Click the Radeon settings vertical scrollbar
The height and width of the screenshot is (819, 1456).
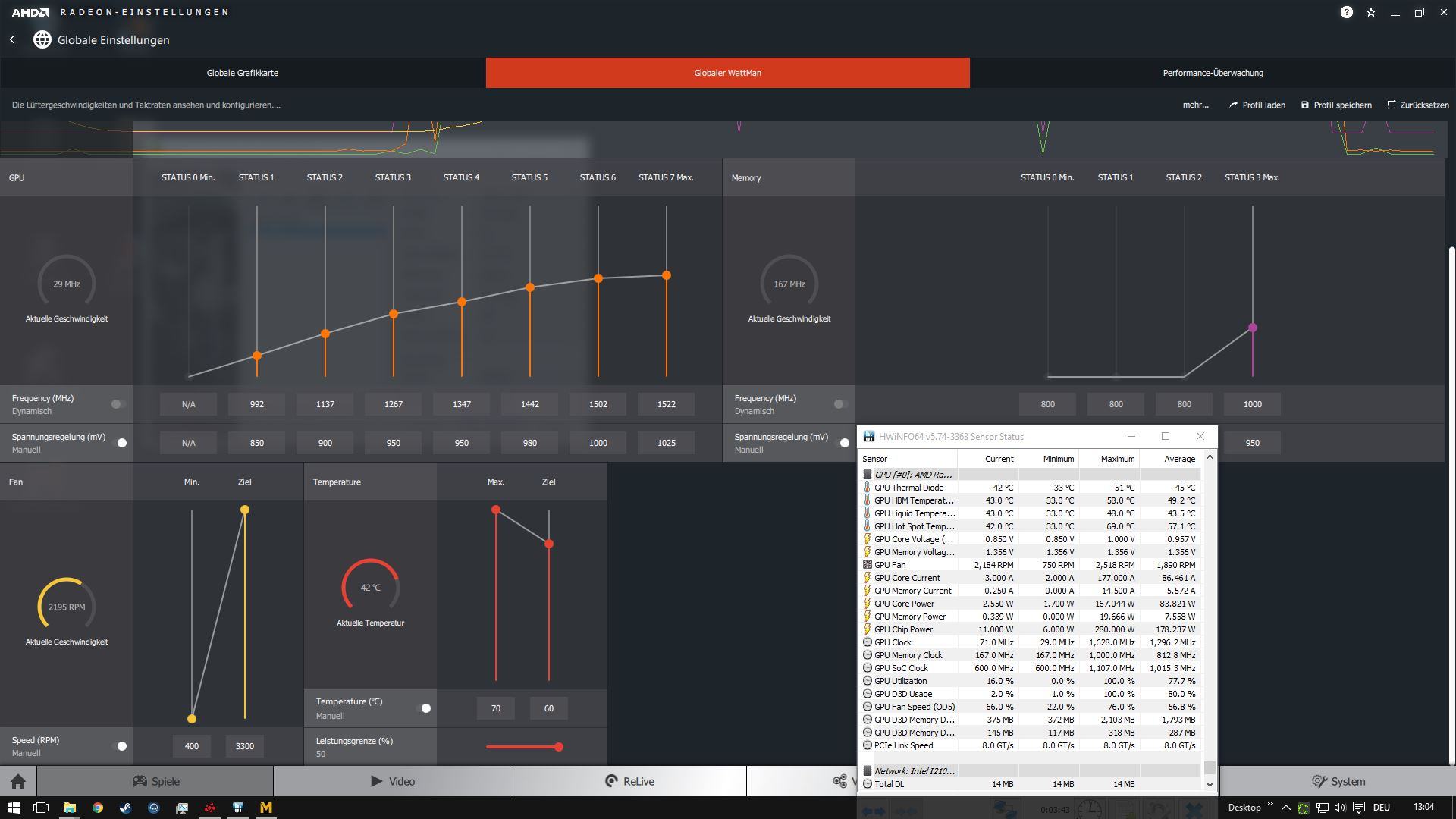(x=1451, y=504)
